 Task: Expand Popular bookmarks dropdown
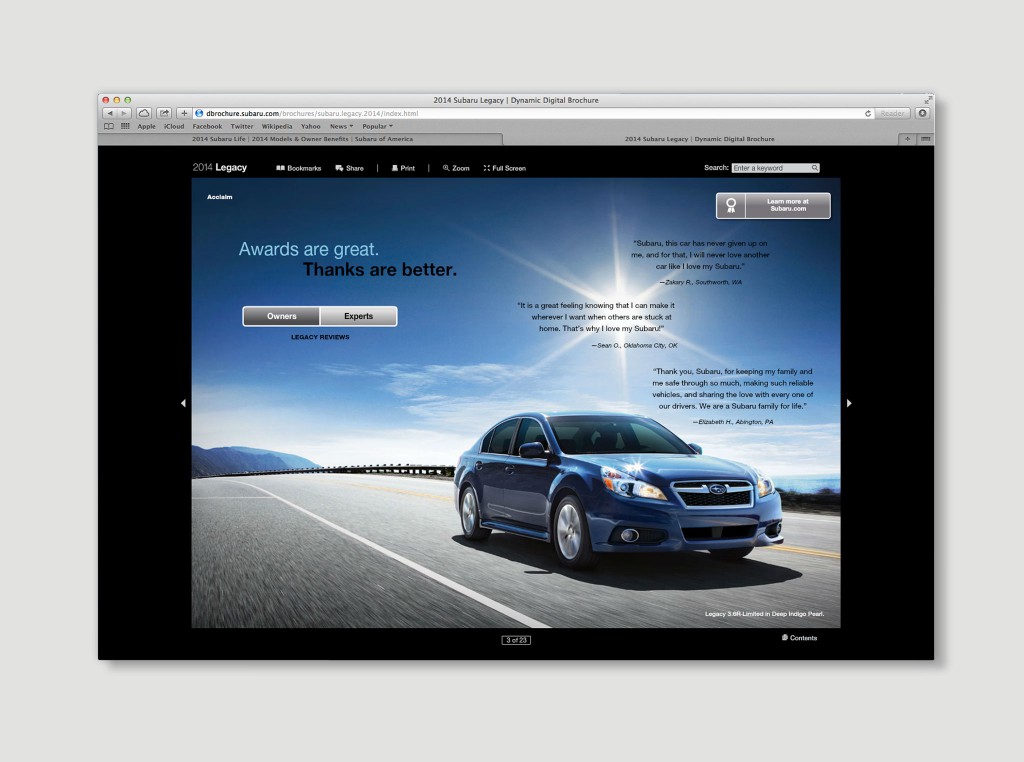[x=377, y=127]
